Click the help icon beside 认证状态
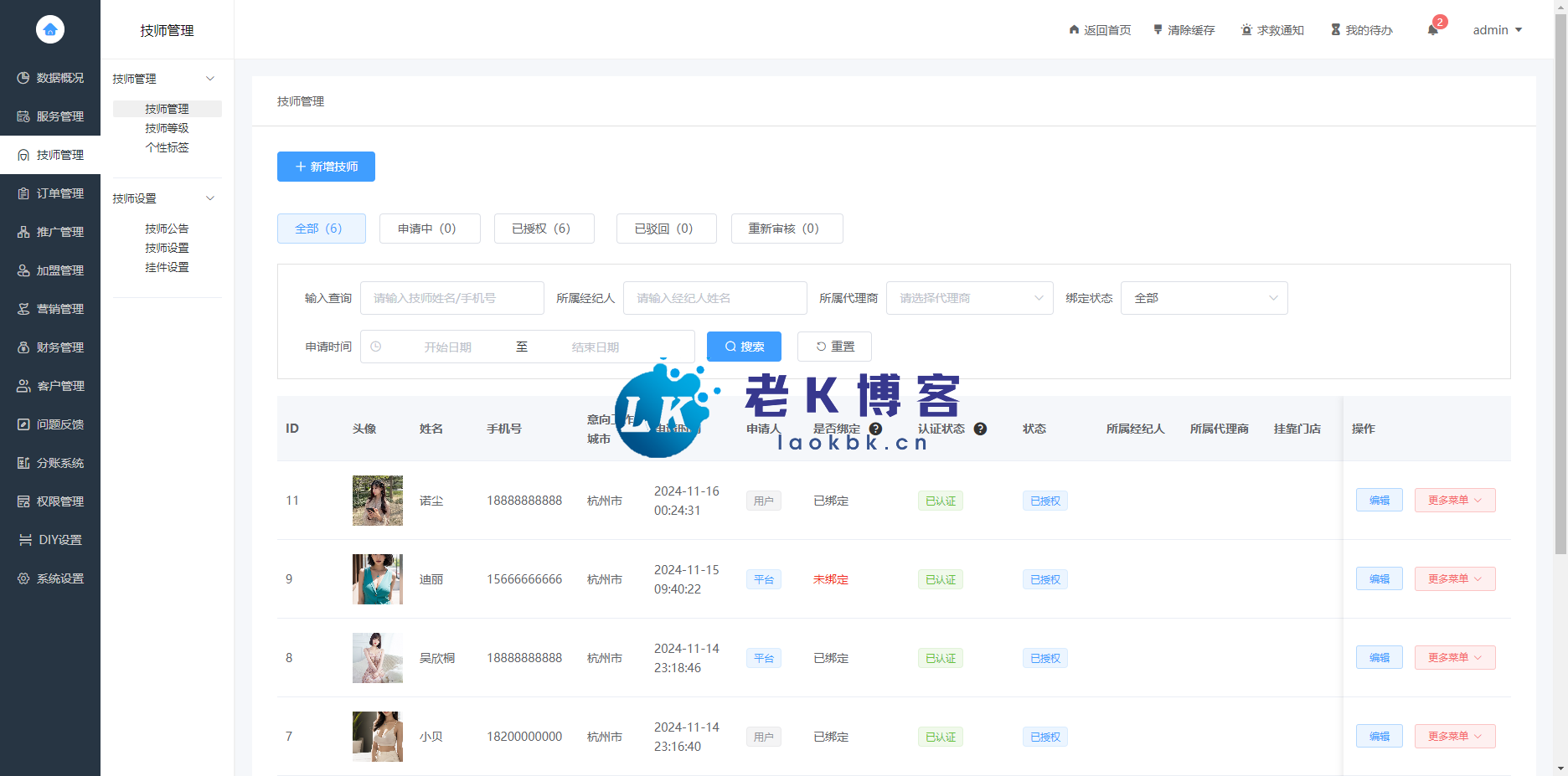This screenshot has width=1568, height=776. [x=980, y=429]
